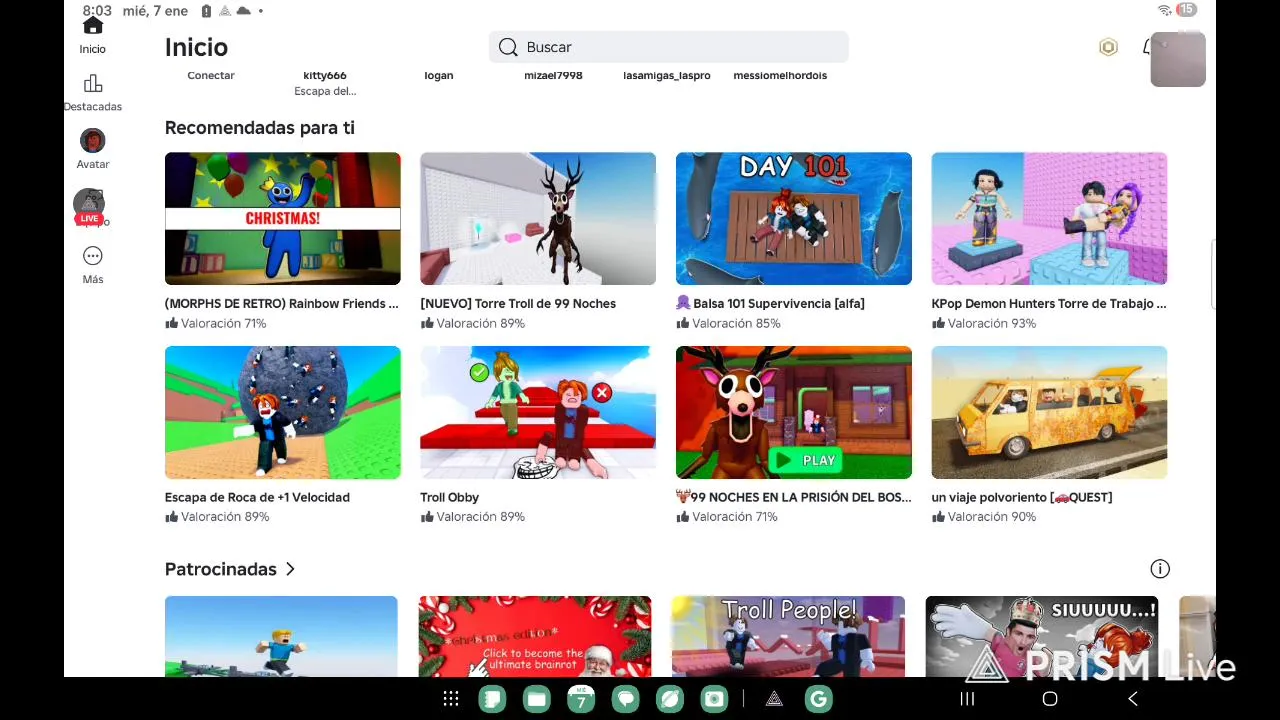Open Troll Obby game thumbnail
1280x720 pixels.
538,412
